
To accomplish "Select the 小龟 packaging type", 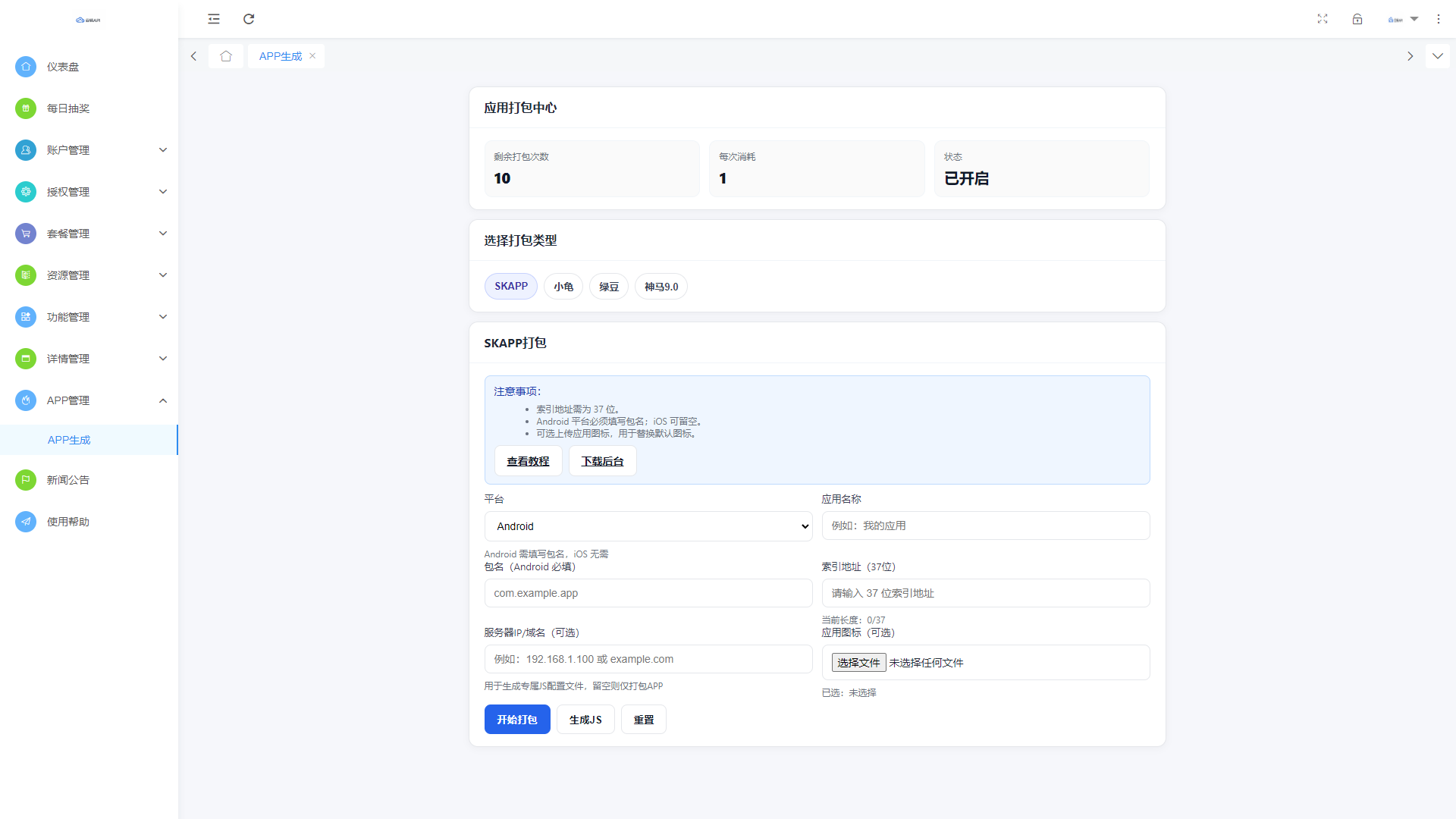I will 563,287.
